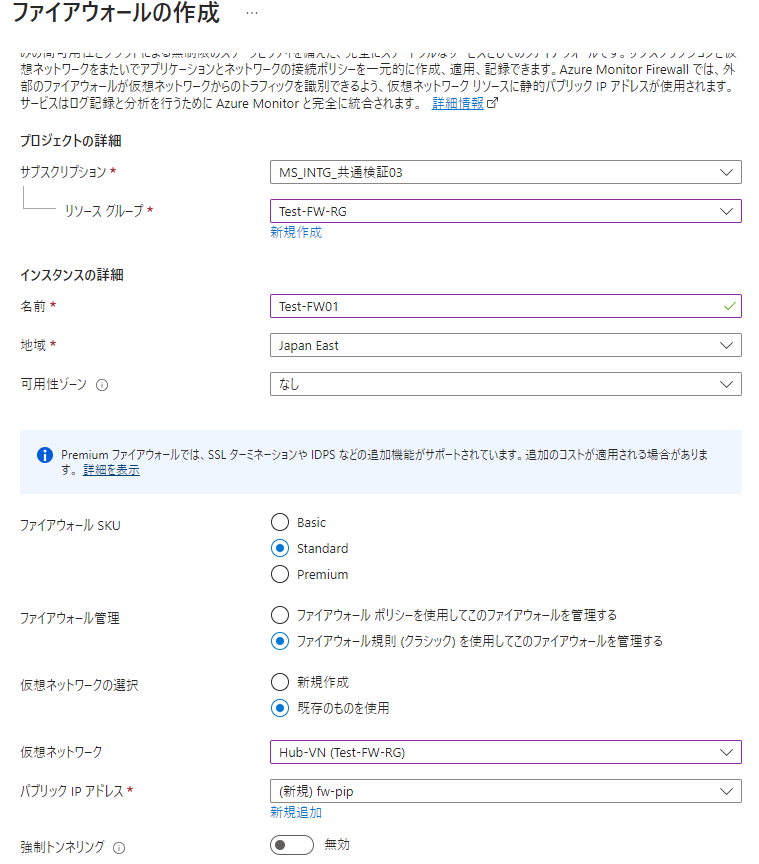Select 新規作成 for virtual network

coord(280,682)
